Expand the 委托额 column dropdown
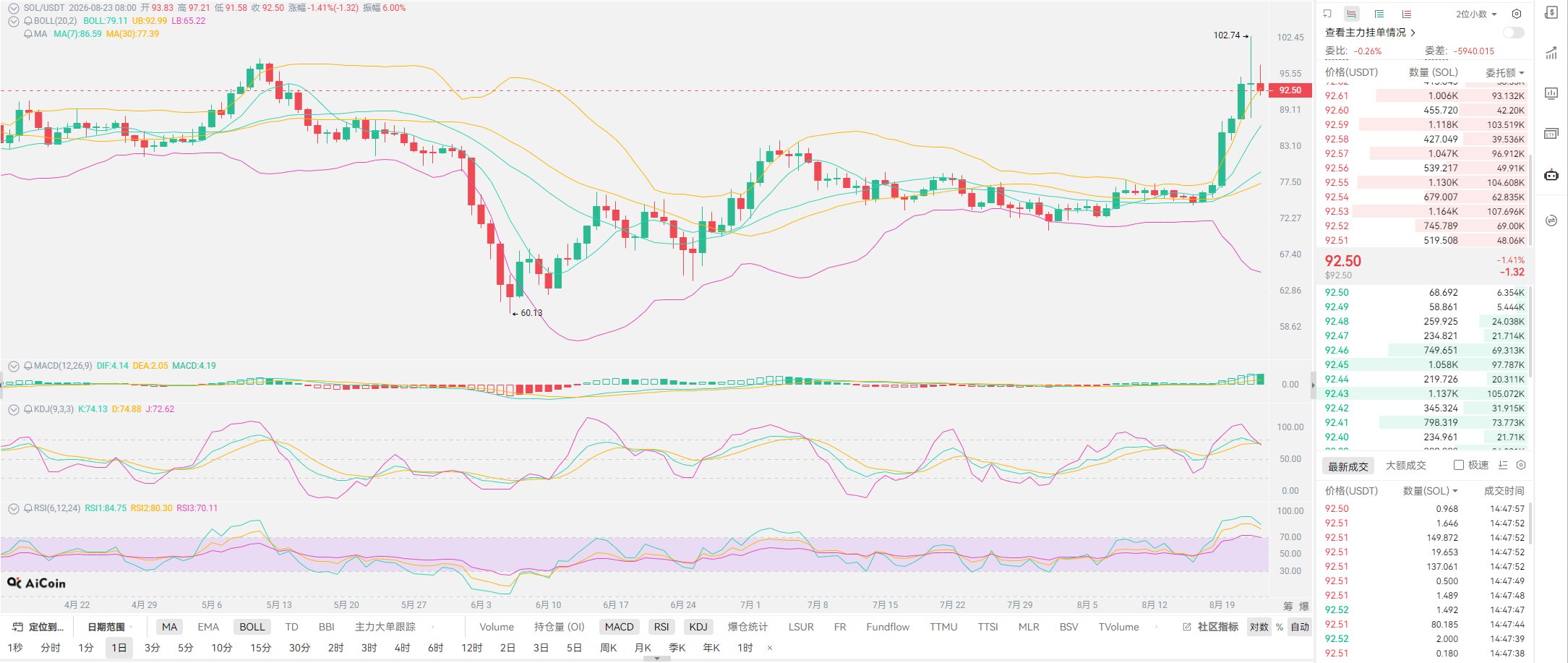1568x663 pixels. 1504,72
